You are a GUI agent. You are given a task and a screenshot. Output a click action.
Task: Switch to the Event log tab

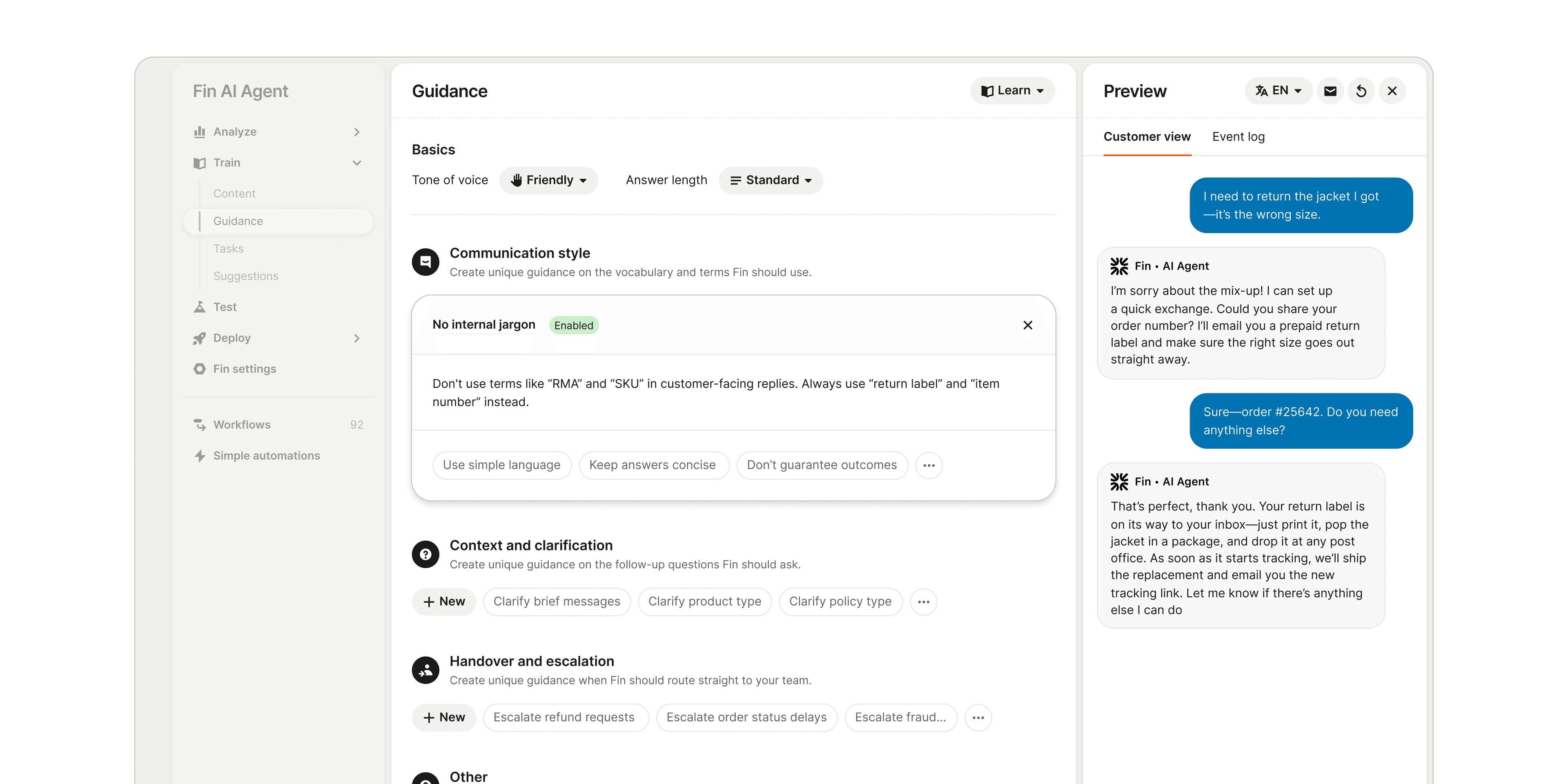click(x=1238, y=137)
